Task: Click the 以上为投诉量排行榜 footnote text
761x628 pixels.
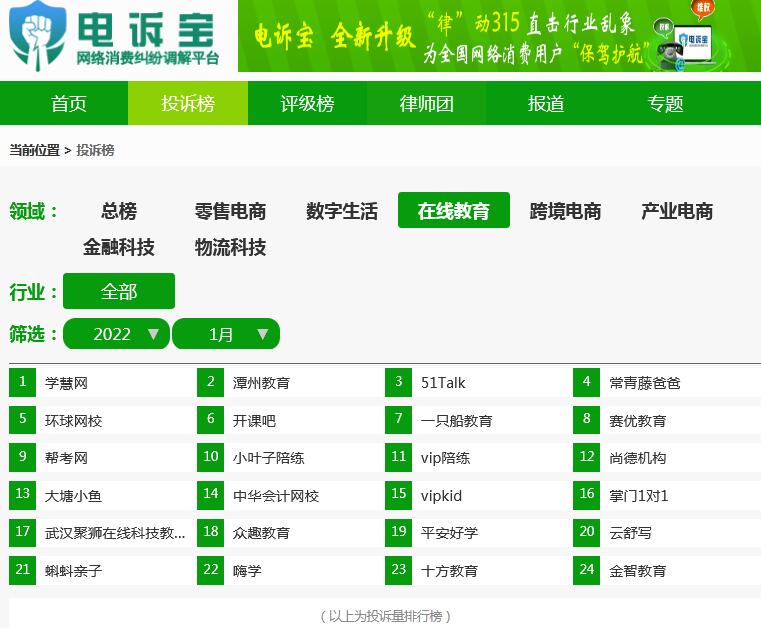Action: pos(385,616)
